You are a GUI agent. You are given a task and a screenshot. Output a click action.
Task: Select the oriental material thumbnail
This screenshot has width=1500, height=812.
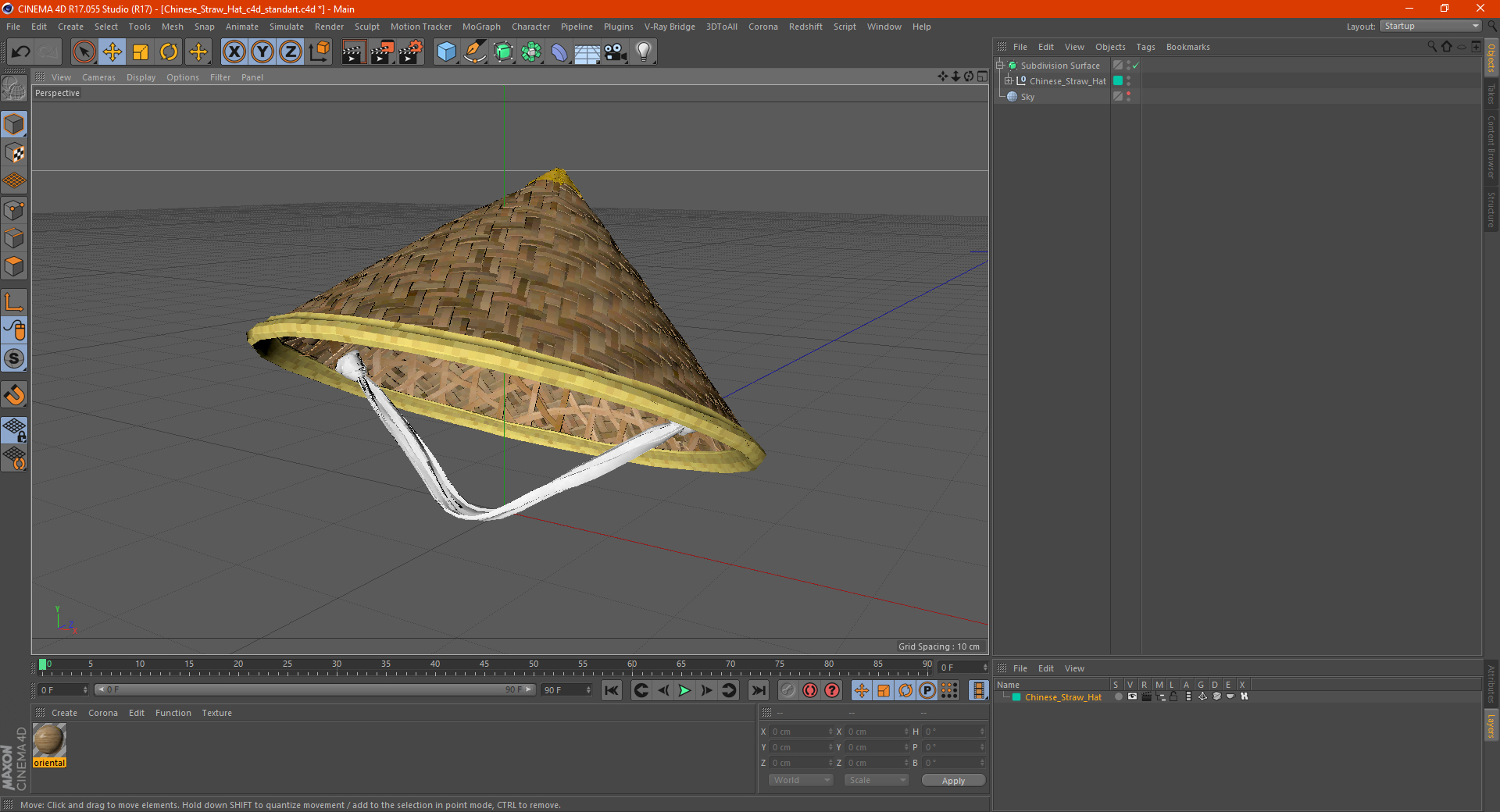(x=49, y=740)
